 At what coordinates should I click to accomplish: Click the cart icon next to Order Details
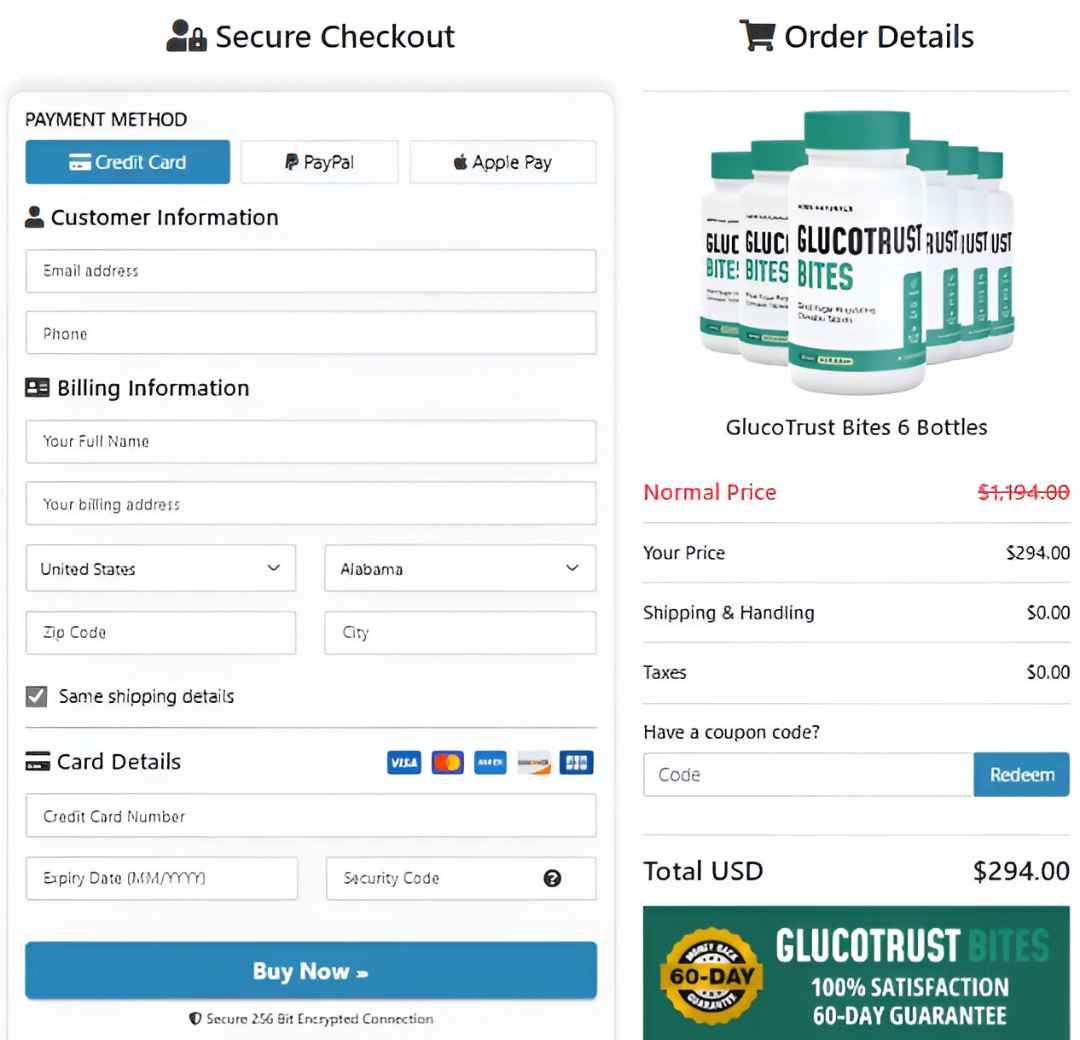coord(758,36)
